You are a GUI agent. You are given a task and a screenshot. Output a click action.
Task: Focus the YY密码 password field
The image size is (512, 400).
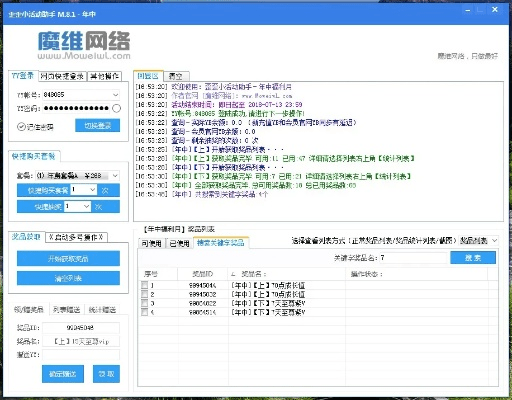point(77,108)
